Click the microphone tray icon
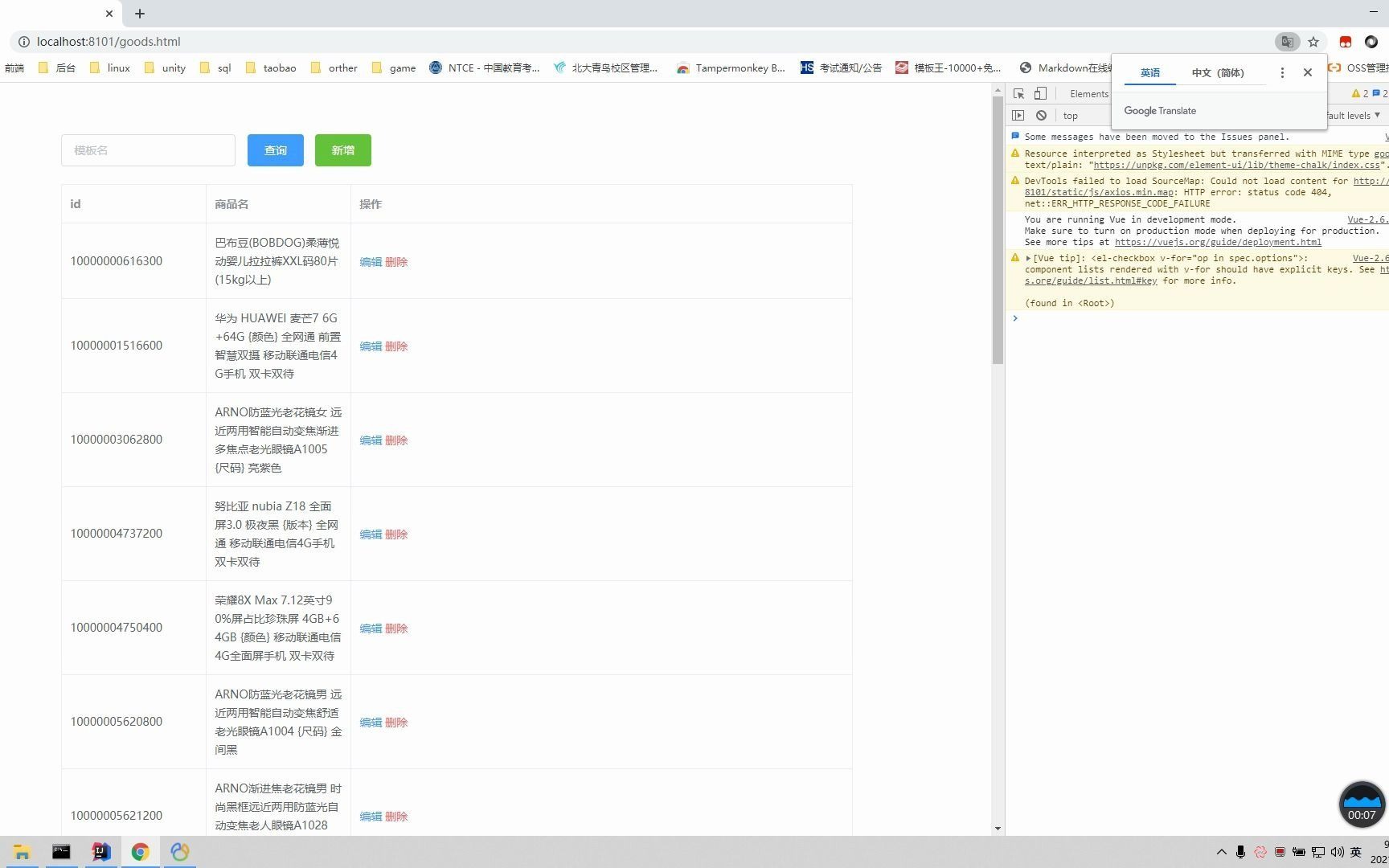The image size is (1389, 868). point(1241,852)
